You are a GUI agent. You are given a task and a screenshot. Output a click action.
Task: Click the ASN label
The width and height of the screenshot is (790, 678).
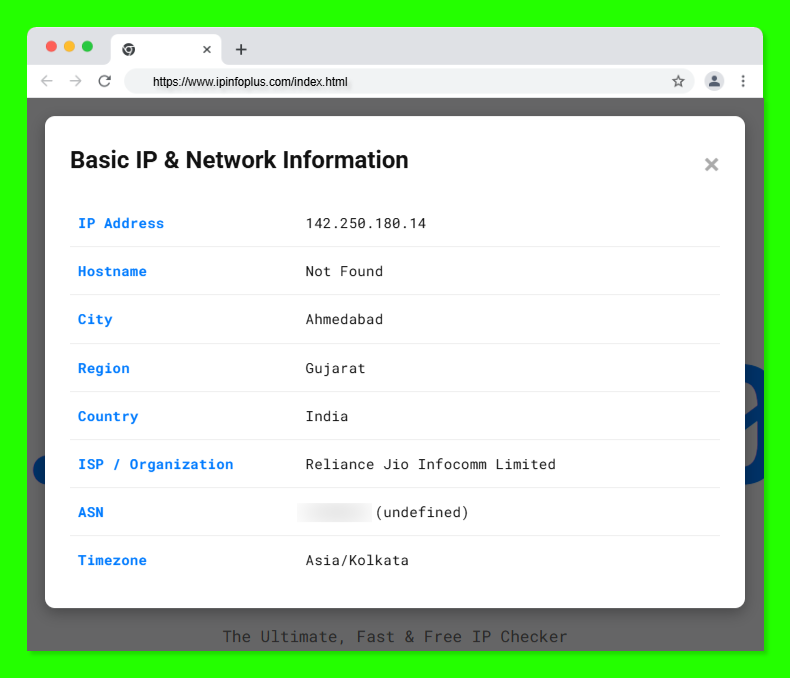(x=91, y=512)
